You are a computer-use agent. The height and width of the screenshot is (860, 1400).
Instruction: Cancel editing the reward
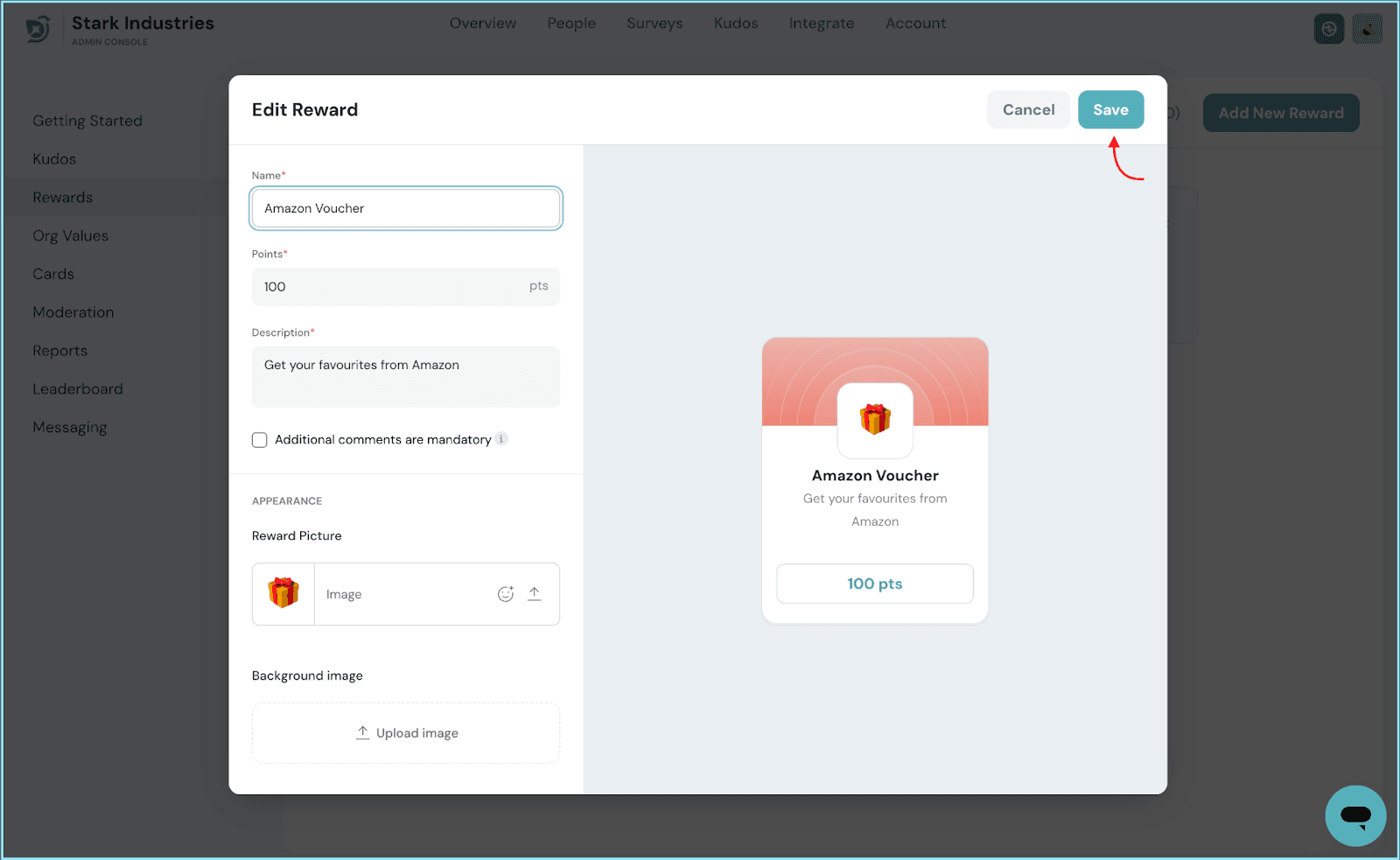tap(1028, 110)
